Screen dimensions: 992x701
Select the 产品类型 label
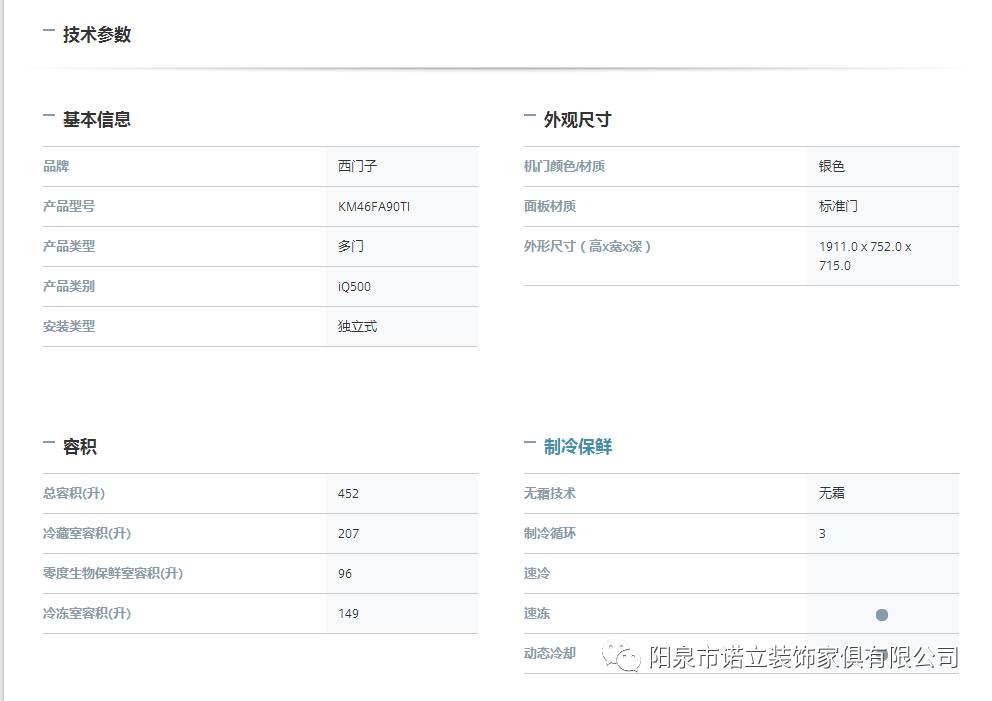tap(69, 246)
